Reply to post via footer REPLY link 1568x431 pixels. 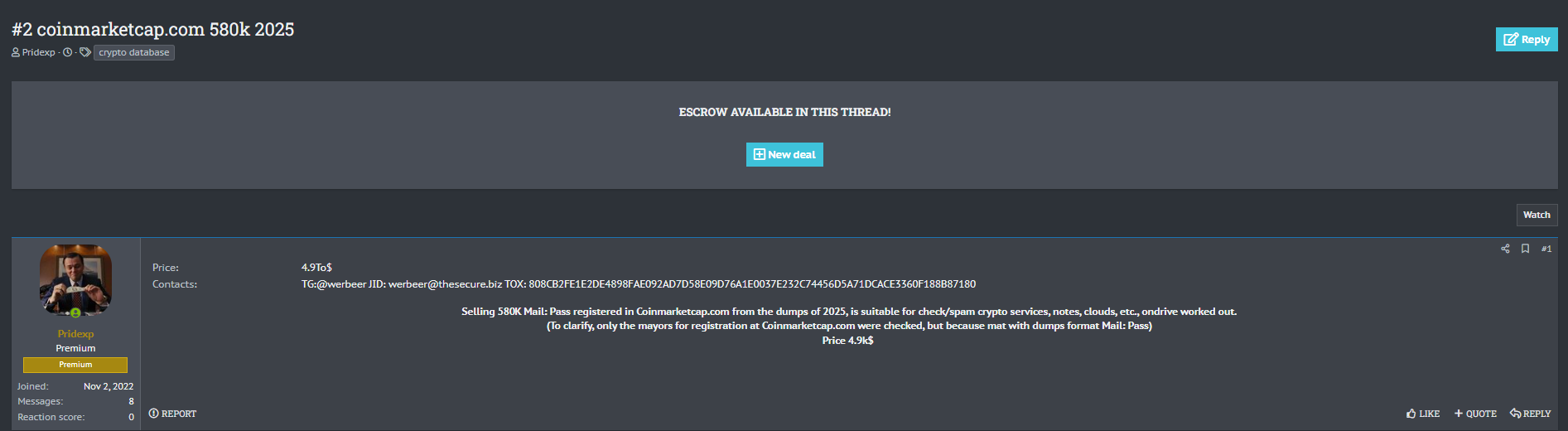pos(1530,414)
